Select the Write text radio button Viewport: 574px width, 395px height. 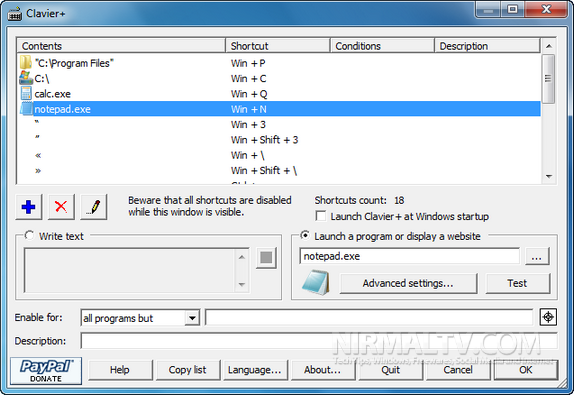(x=29, y=235)
